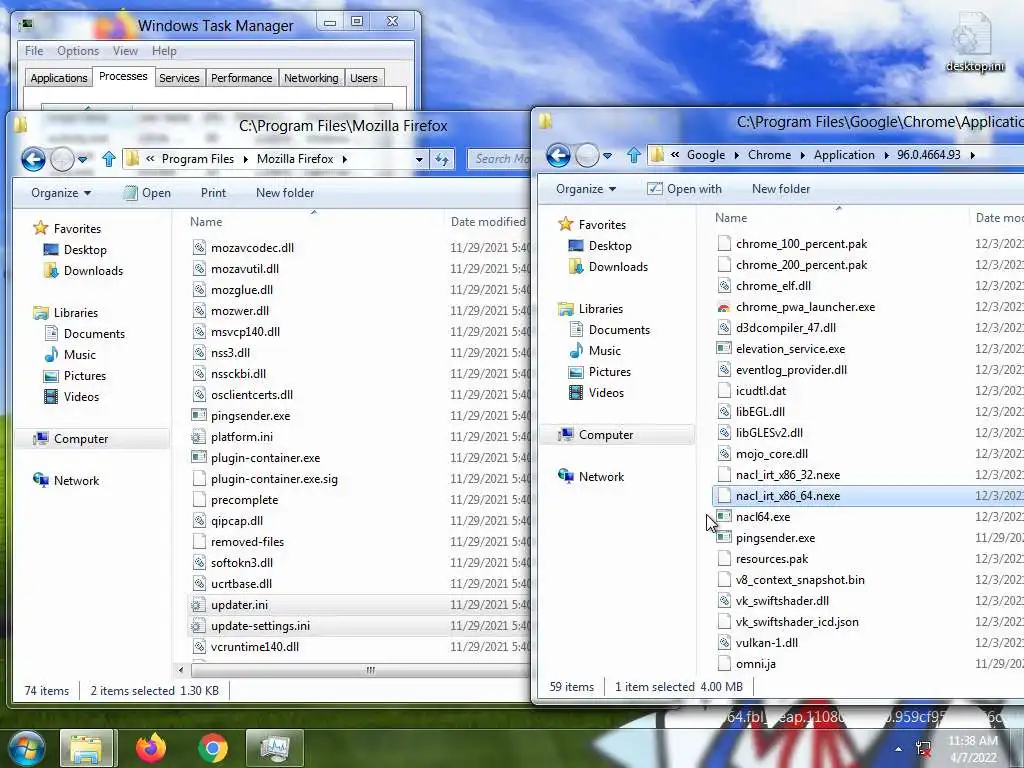Switch to Applications tab in Task Manager
The image size is (1024, 768).
click(59, 78)
